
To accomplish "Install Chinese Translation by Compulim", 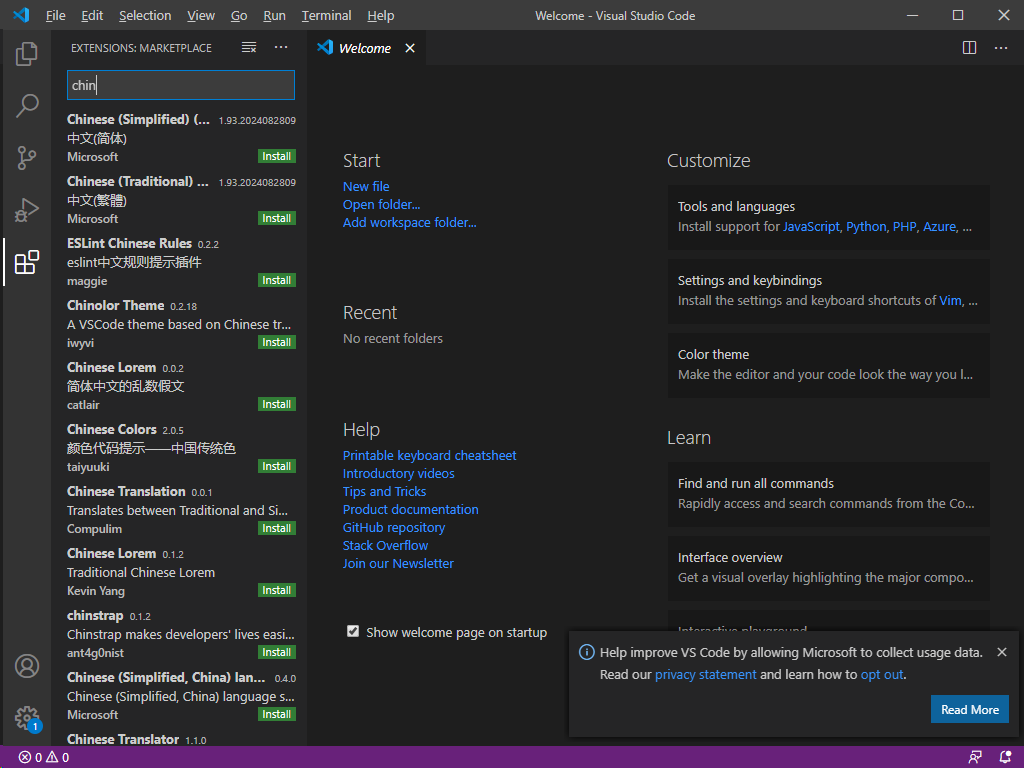I will coord(277,528).
